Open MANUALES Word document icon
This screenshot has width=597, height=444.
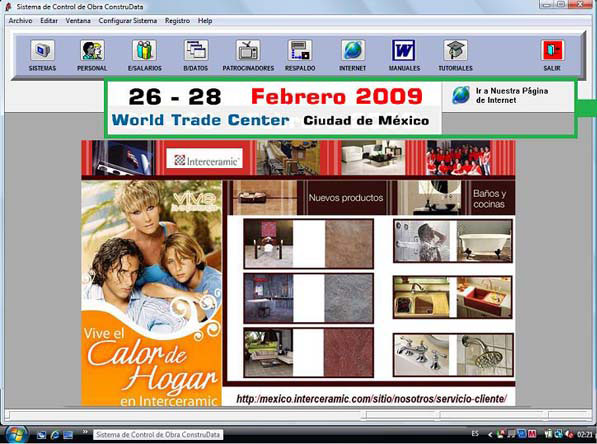[404, 51]
